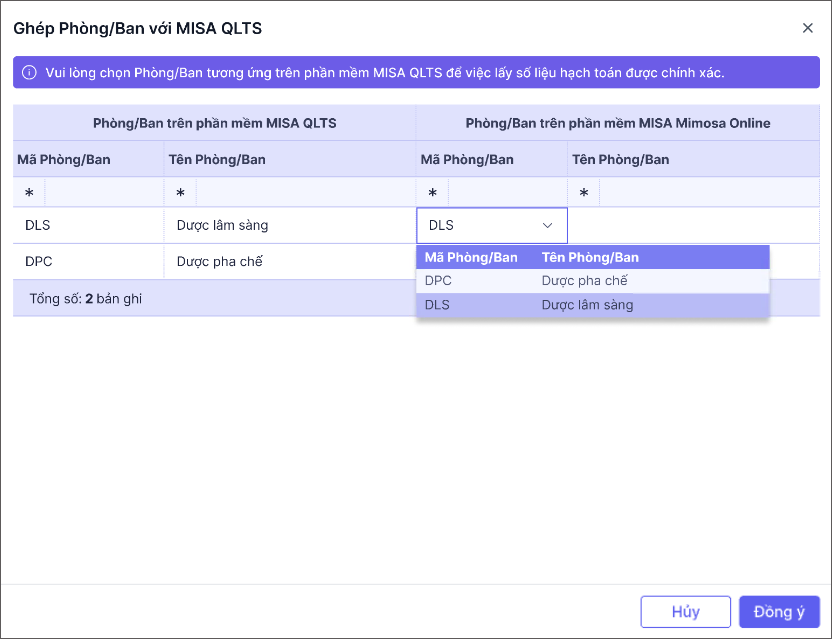The width and height of the screenshot is (832, 639).
Task: Open filter operator for Mimosa Tên Phòng/Ban
Action: pyautogui.click(x=584, y=193)
